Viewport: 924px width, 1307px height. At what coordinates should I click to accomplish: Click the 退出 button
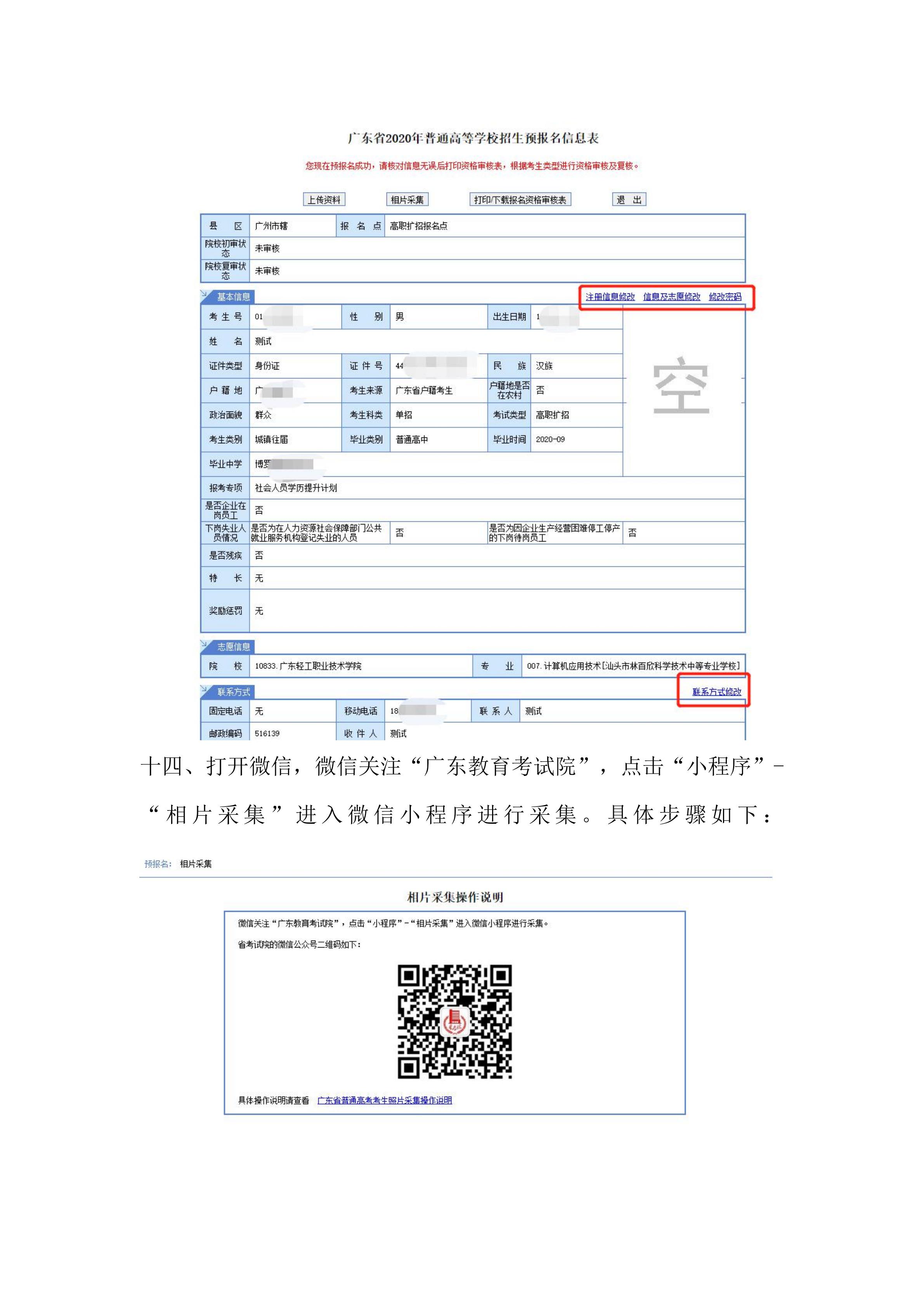click(x=629, y=200)
